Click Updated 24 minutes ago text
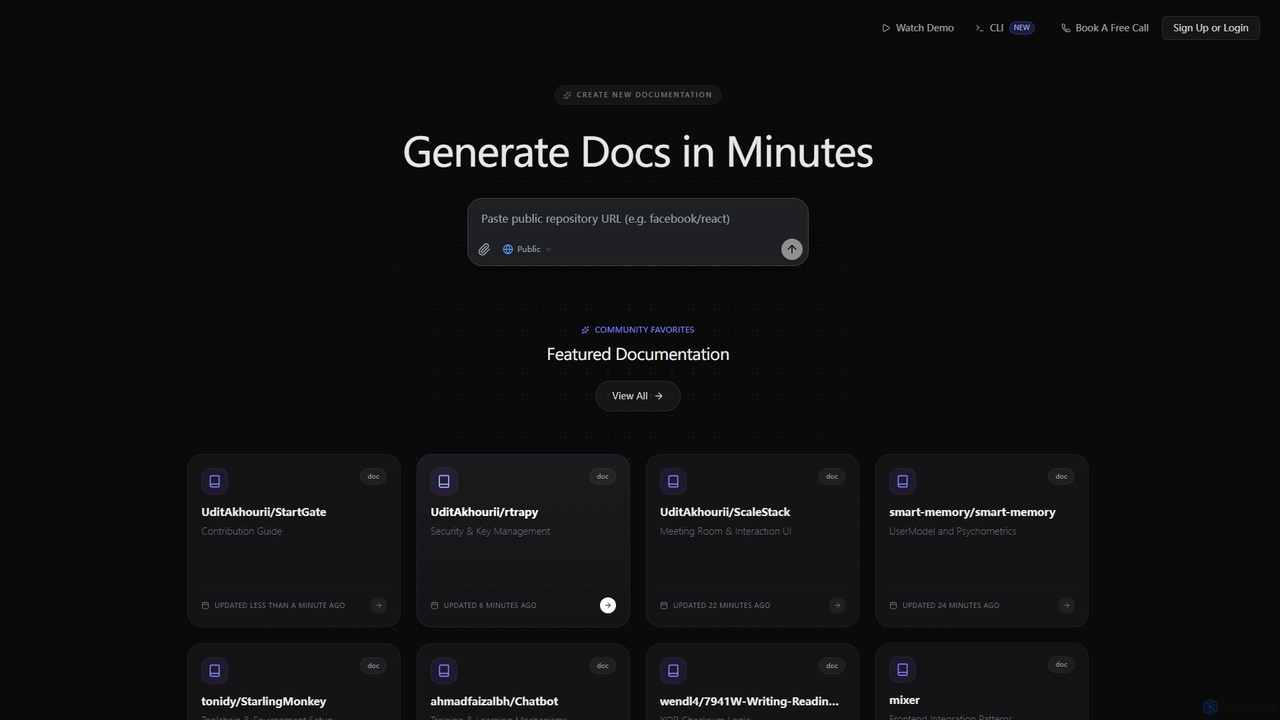 (x=951, y=605)
